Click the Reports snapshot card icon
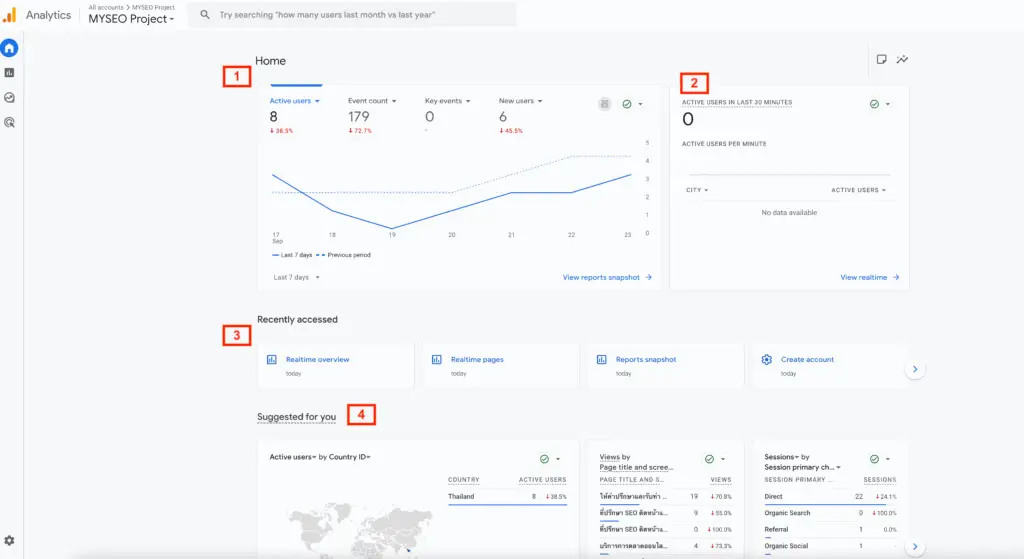The height and width of the screenshot is (559, 1024). point(601,359)
